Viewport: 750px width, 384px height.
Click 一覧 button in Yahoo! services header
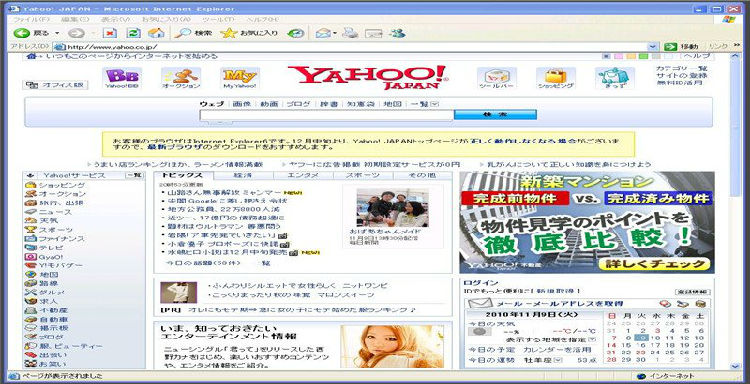[x=134, y=176]
